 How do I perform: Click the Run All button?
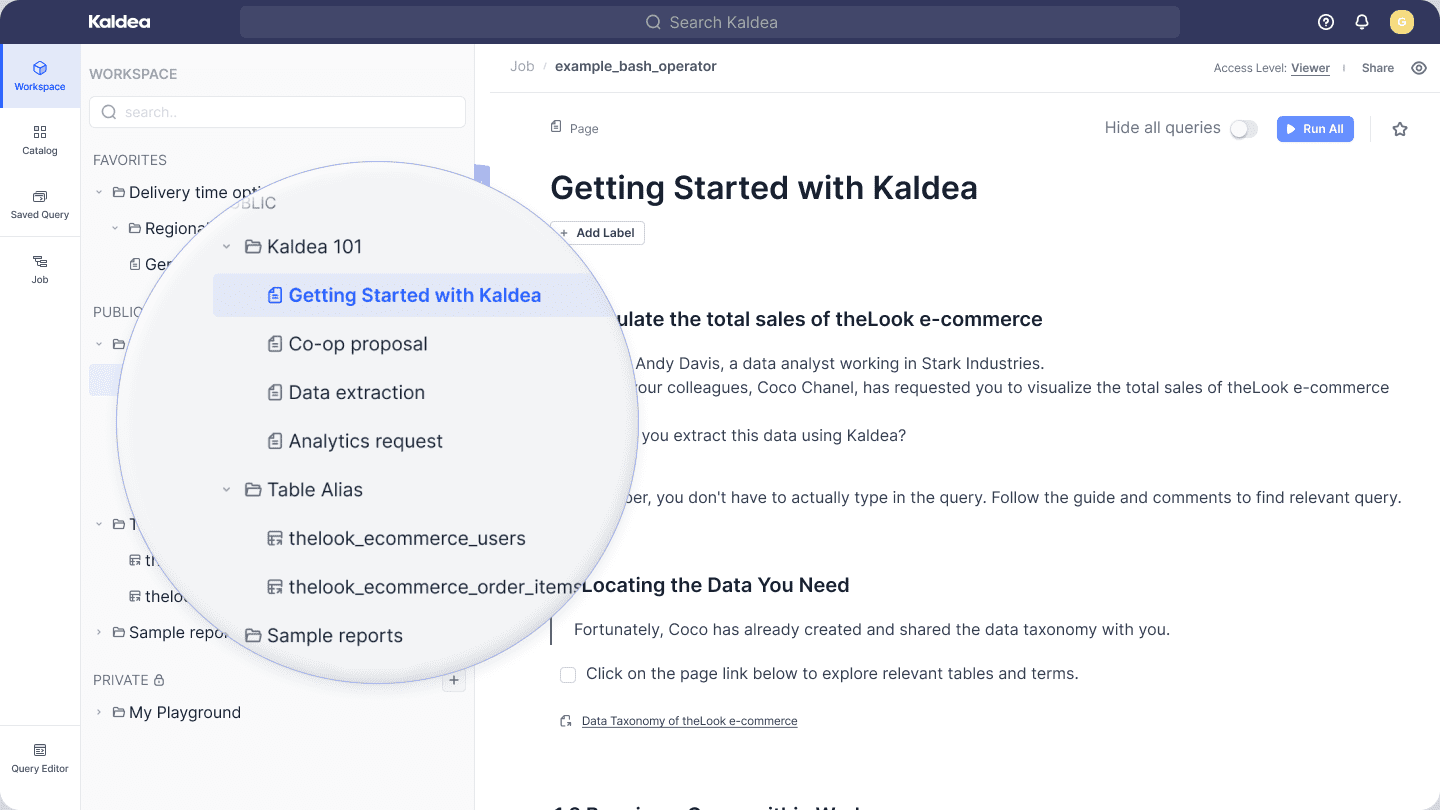pyautogui.click(x=1315, y=129)
